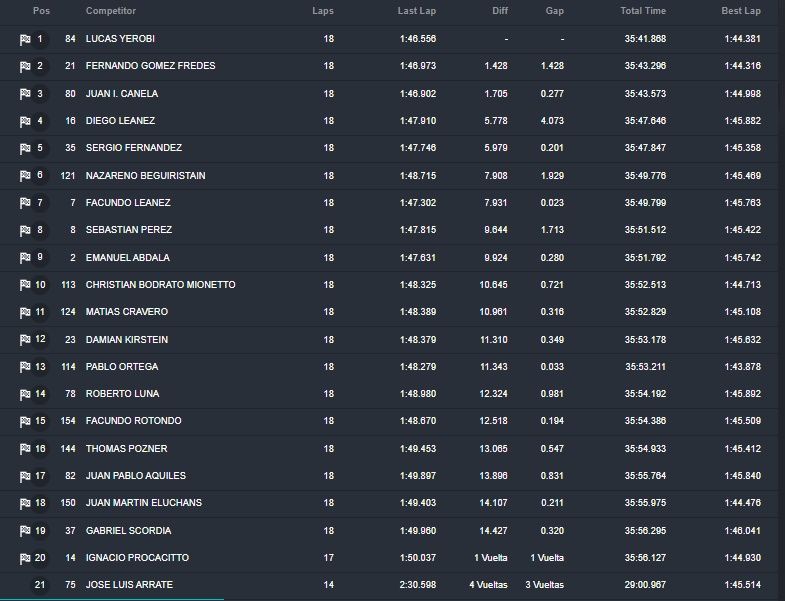
Task: Click the checkered flag icon beside Lucas Yerobi
Action: tap(25, 40)
